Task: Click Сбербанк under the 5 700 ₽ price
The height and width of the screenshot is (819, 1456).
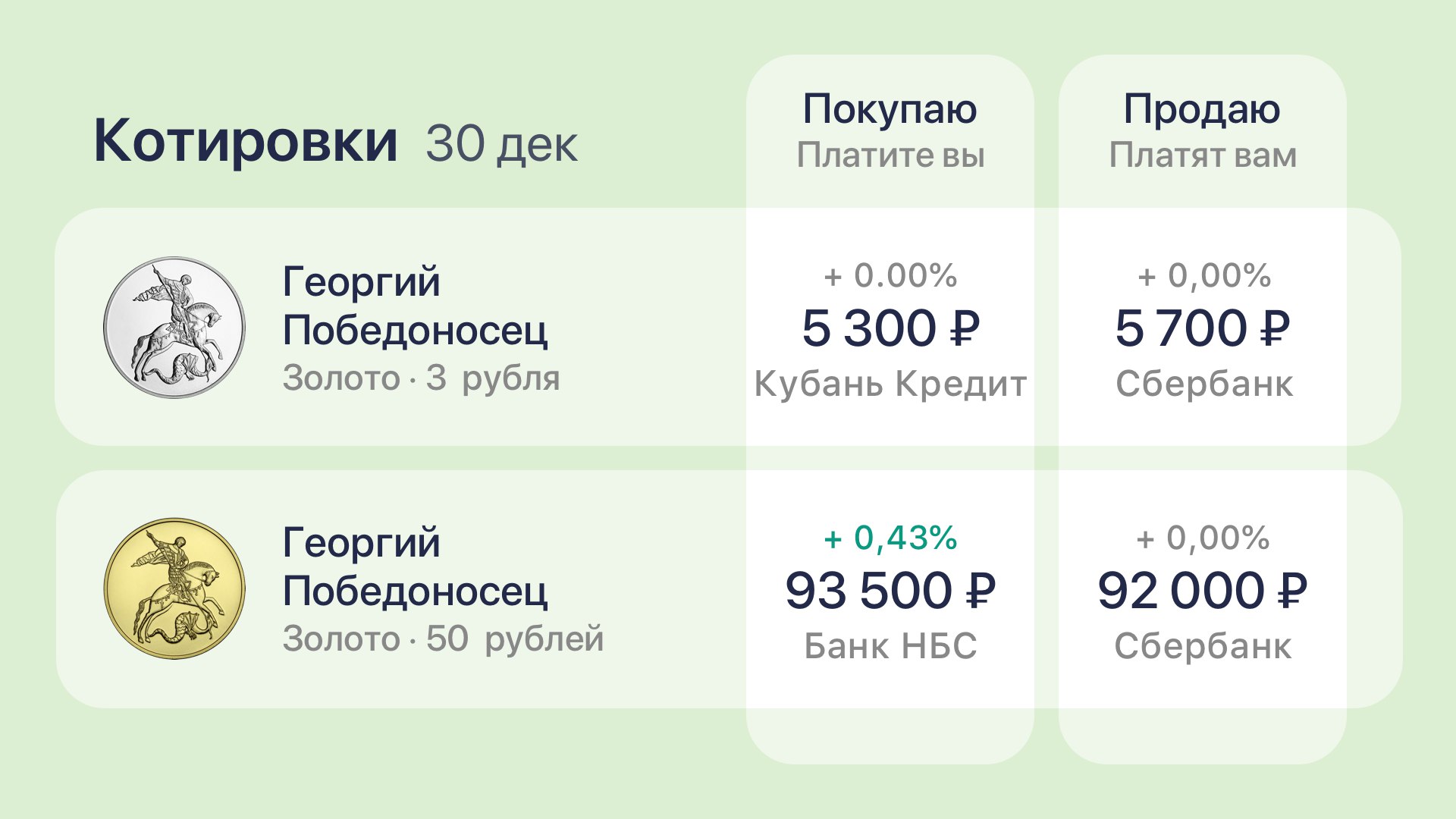Action: tap(1203, 384)
